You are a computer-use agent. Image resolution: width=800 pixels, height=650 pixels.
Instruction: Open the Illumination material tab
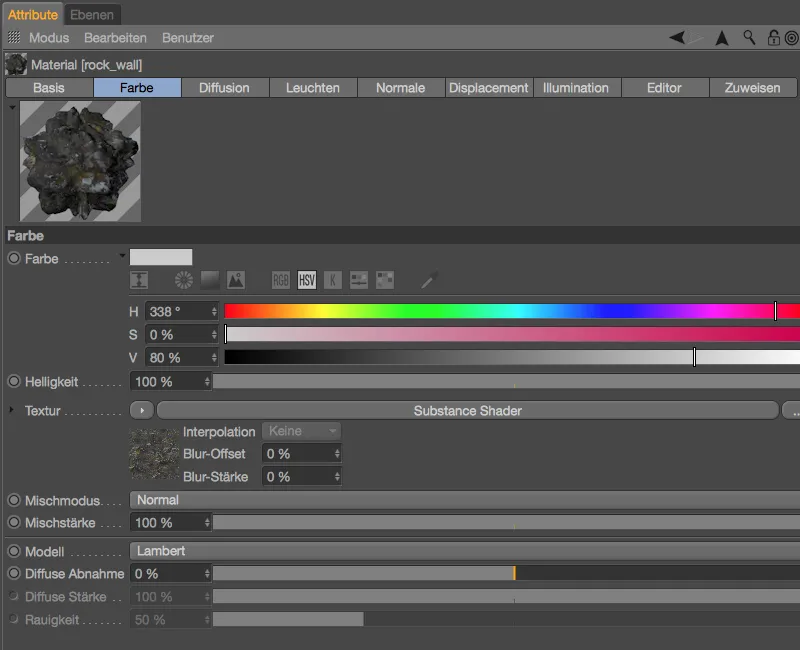pyautogui.click(x=576, y=88)
